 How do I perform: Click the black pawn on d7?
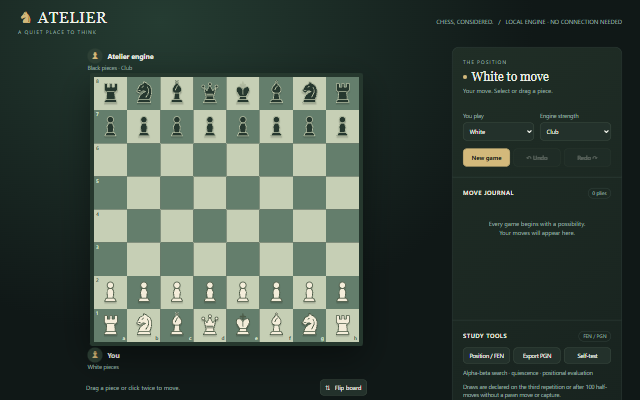pos(210,127)
